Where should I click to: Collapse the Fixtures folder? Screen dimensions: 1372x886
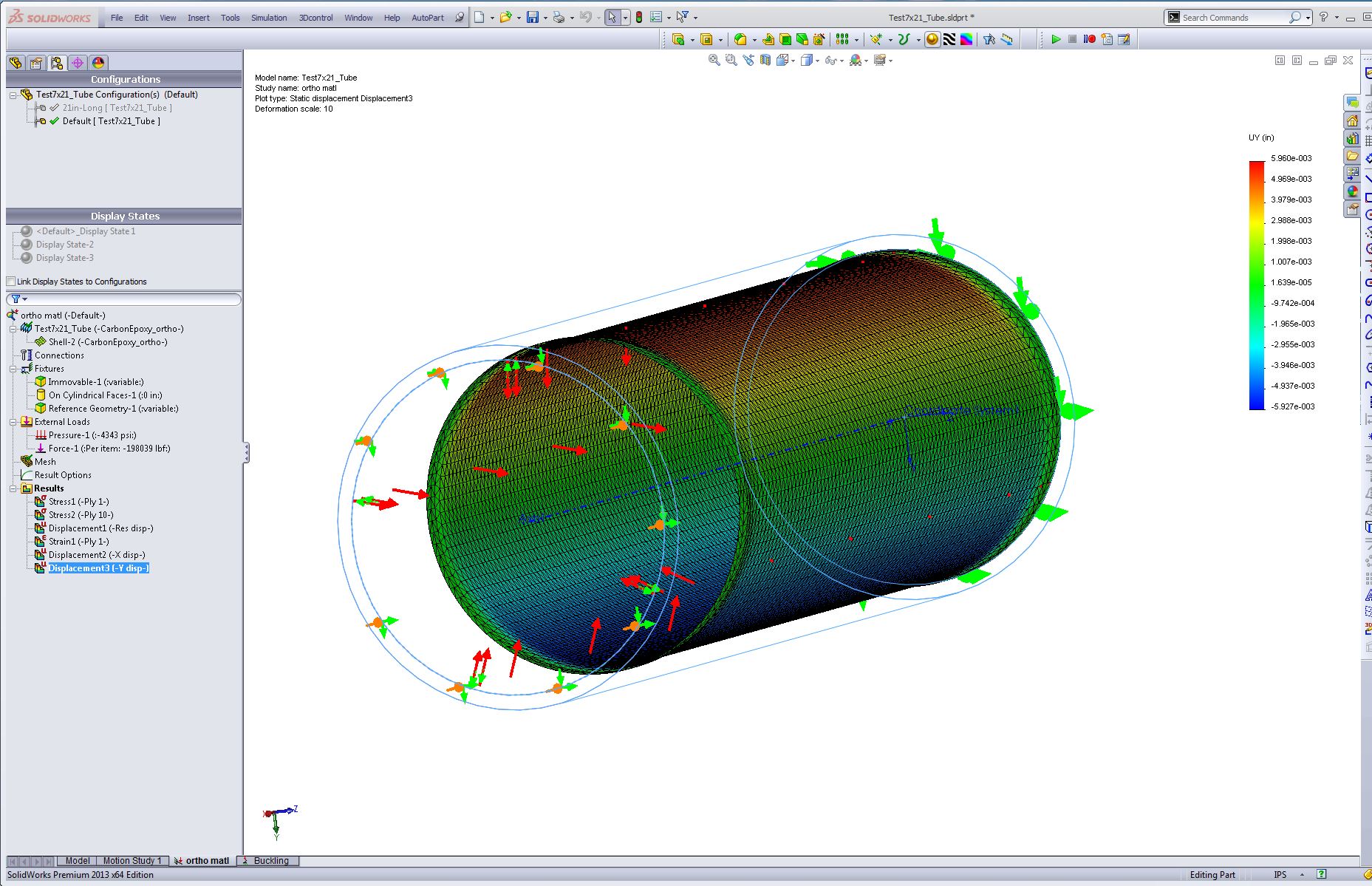(x=13, y=369)
